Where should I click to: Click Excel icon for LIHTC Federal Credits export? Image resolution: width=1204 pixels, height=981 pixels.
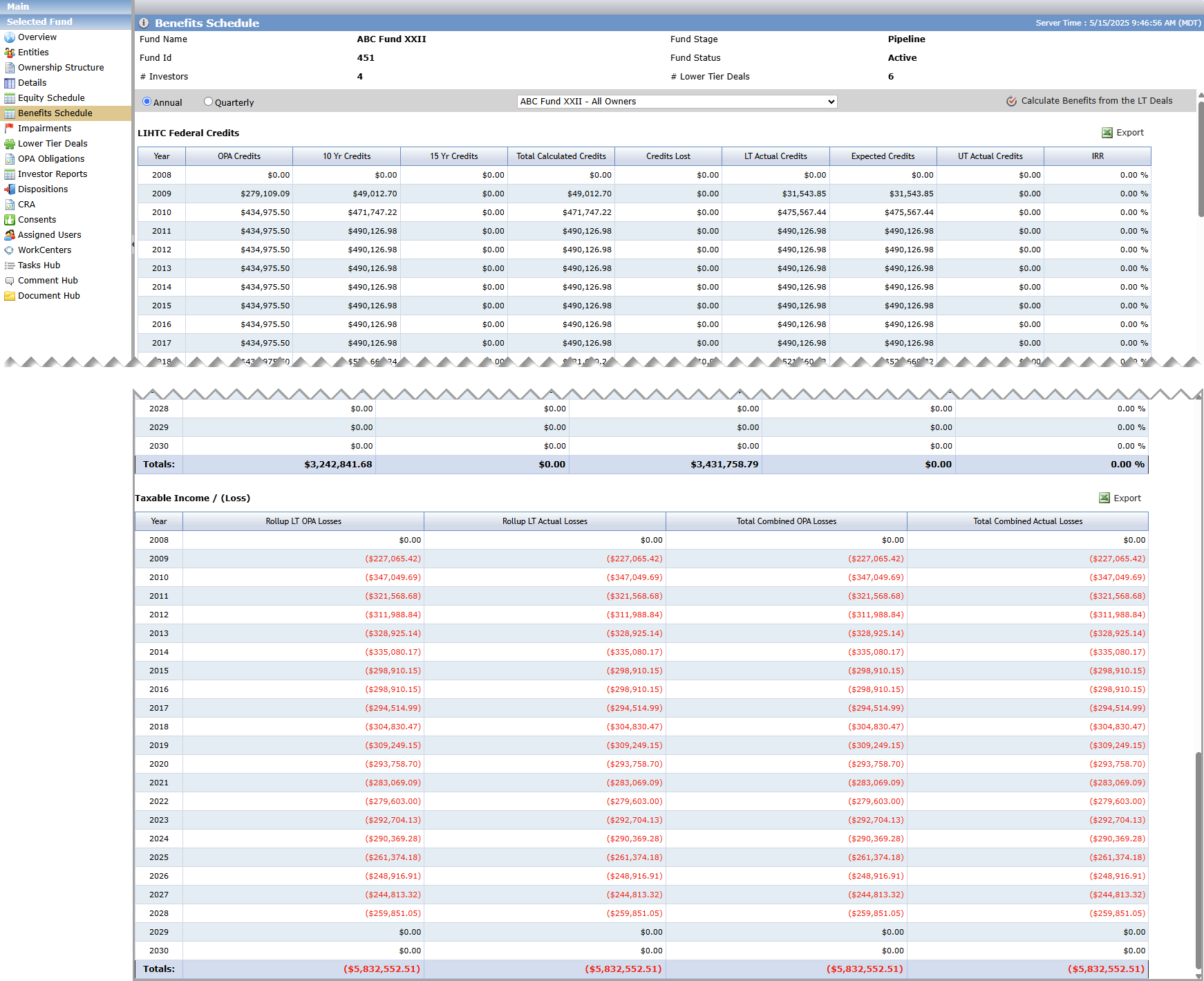(x=1107, y=133)
